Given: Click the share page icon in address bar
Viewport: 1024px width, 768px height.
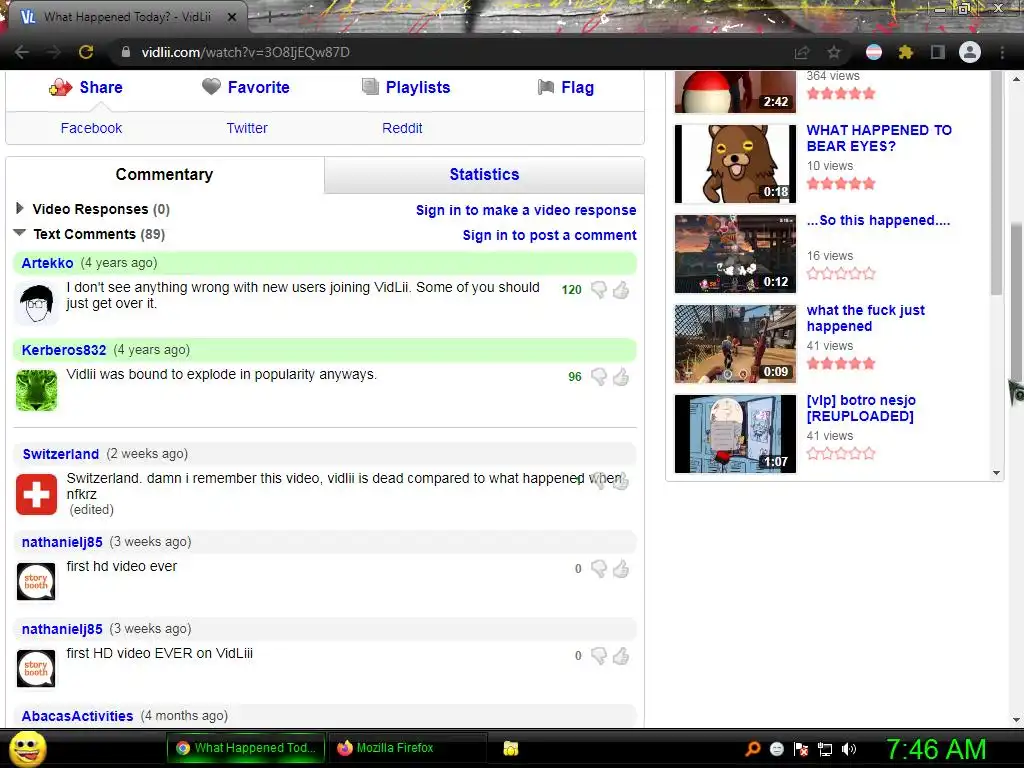Looking at the screenshot, I should (802, 52).
